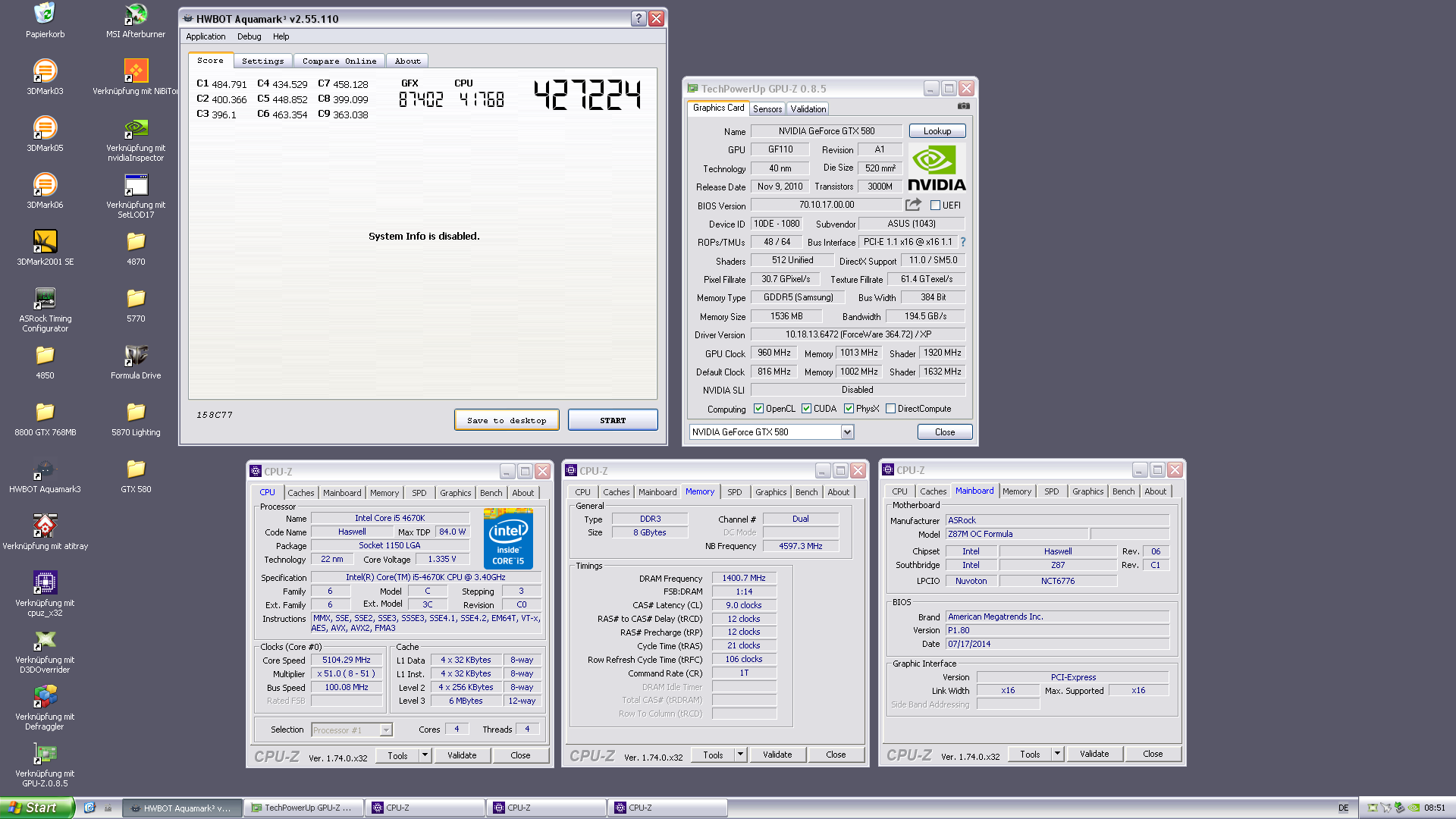Click Save to desktop button
This screenshot has width=1456, height=819.
tap(507, 420)
